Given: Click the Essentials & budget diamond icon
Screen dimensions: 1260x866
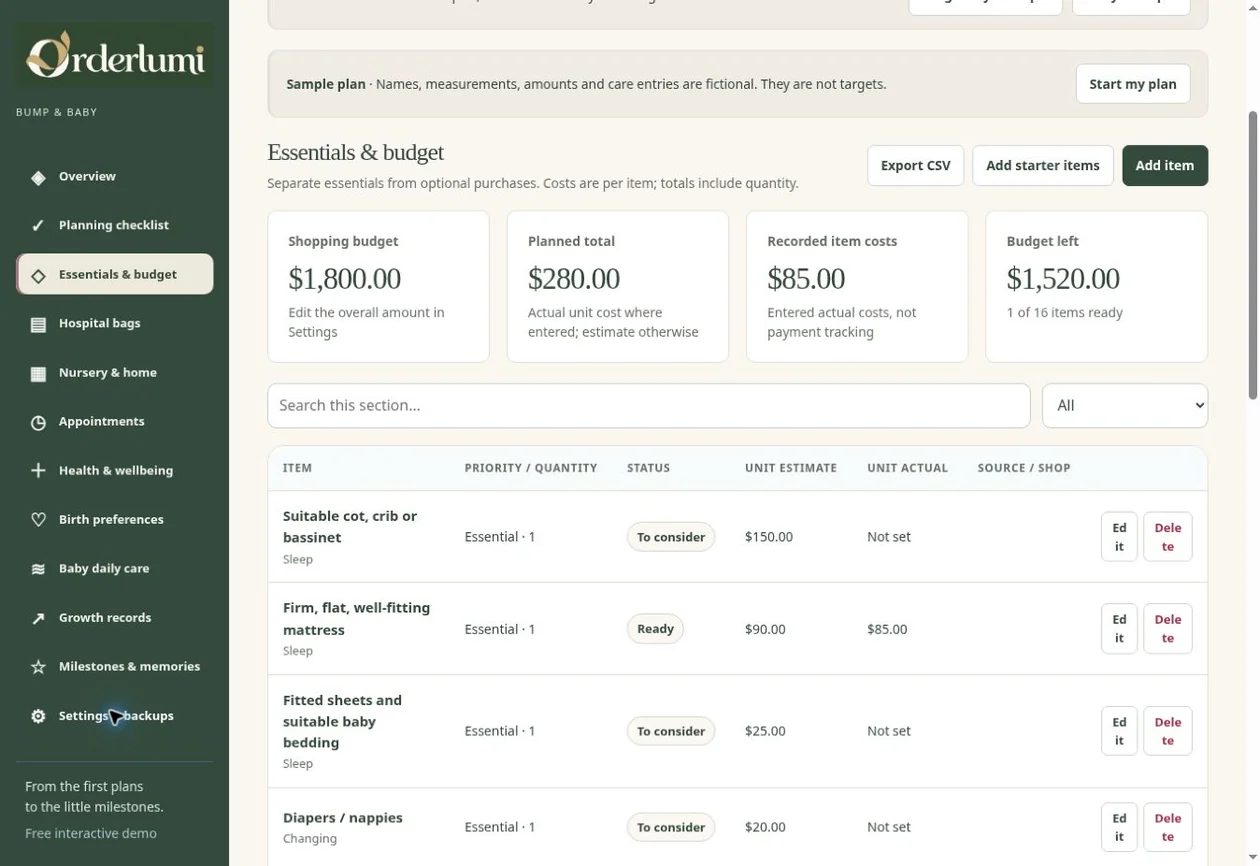Looking at the screenshot, I should pyautogui.click(x=38, y=275).
